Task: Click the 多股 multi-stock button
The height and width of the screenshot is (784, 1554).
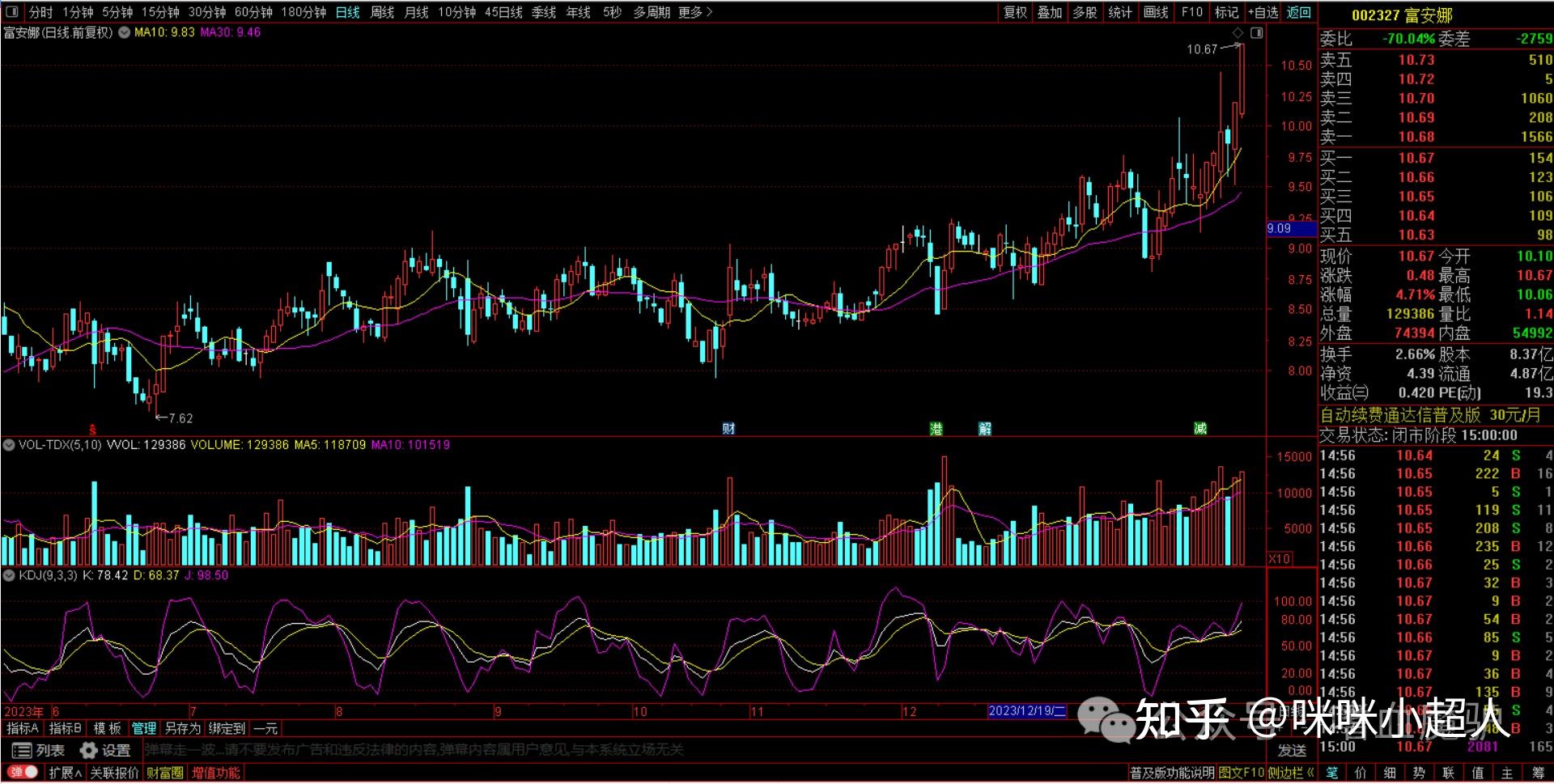Action: click(x=1085, y=12)
